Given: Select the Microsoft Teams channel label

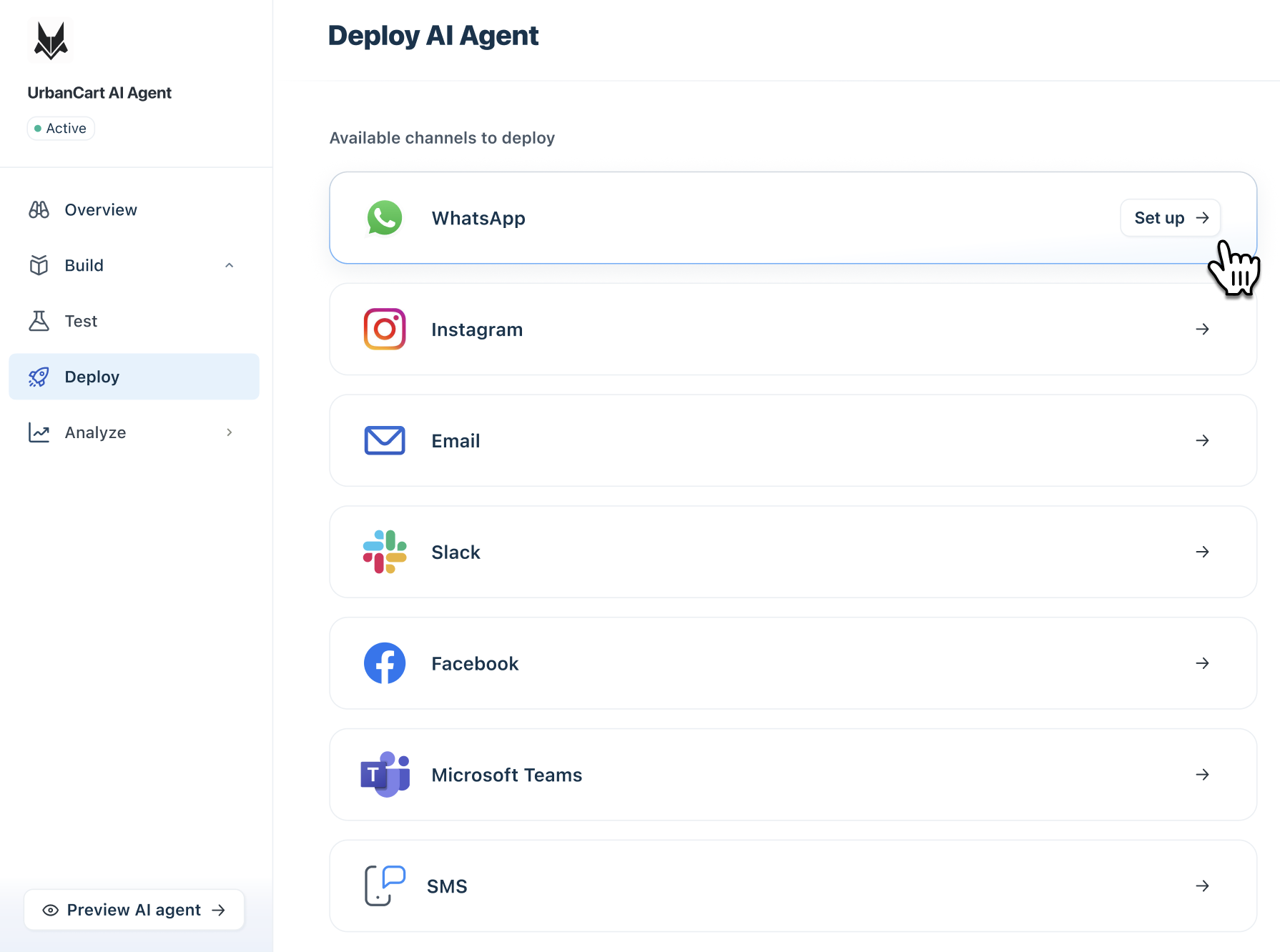Looking at the screenshot, I should pos(507,775).
